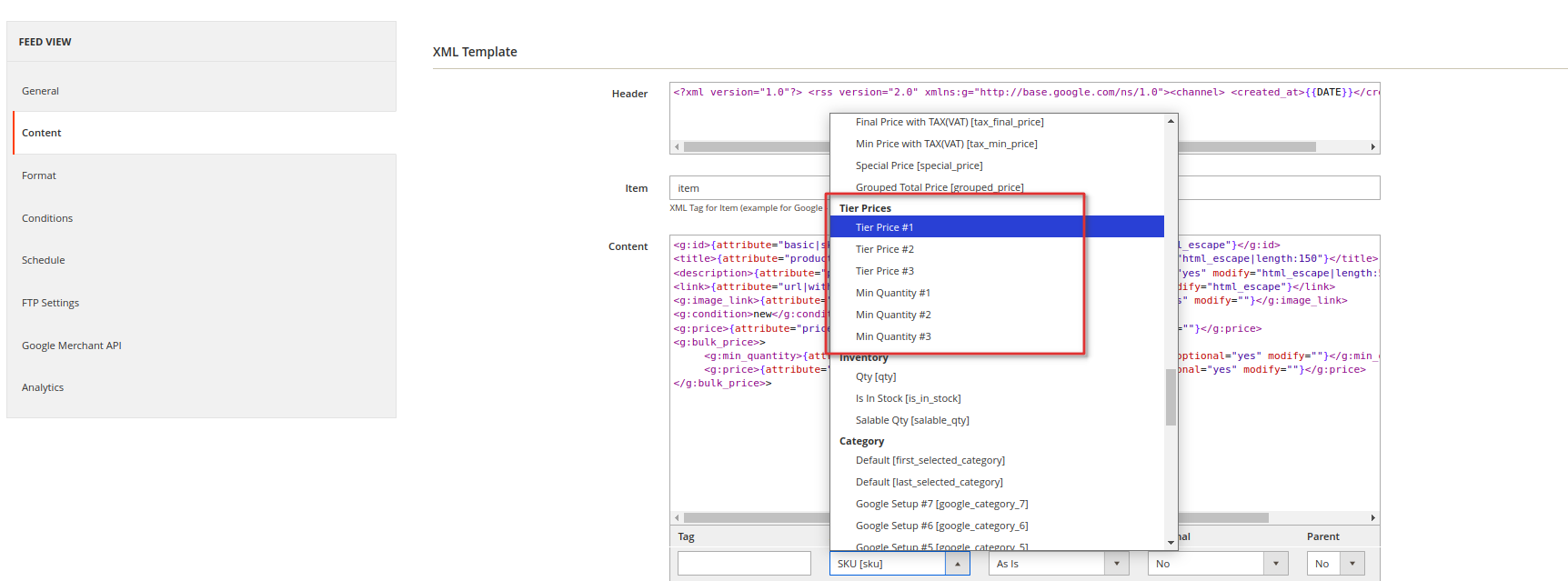Viewport: 1568px width, 581px height.
Task: Click dropdown list scroll up arrow
Action: 1171,121
